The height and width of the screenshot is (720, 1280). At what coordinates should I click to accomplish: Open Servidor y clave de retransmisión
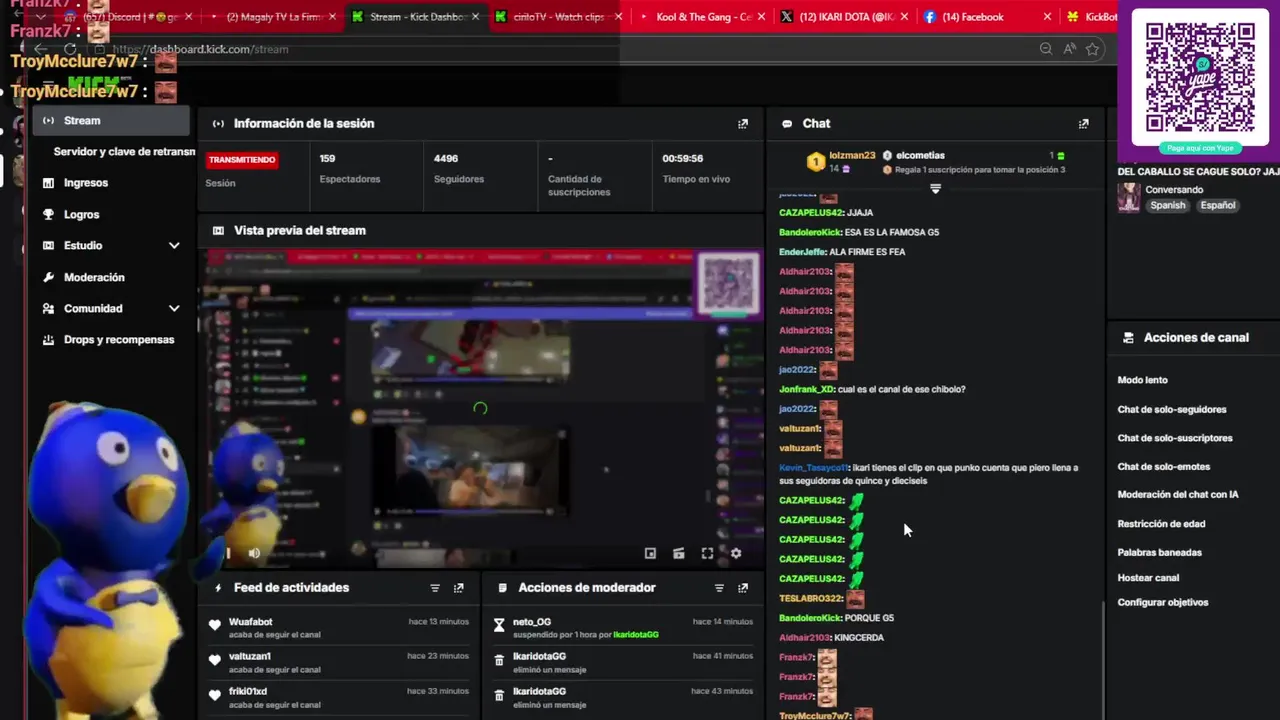124,152
